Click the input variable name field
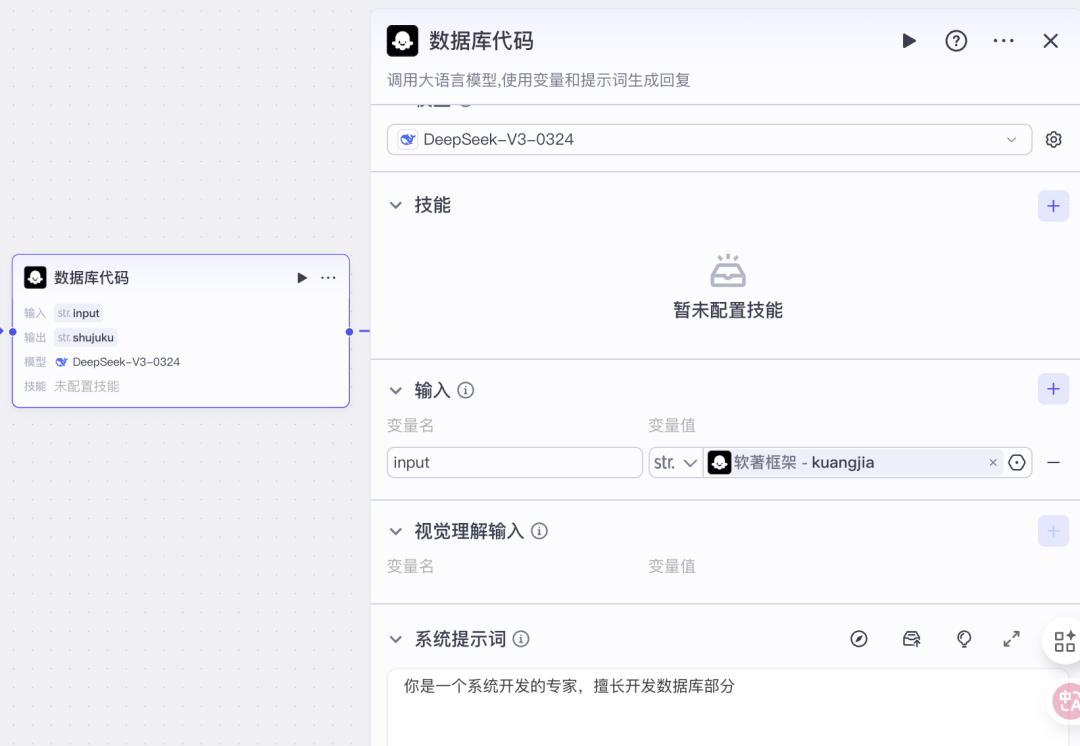The image size is (1080, 746). [515, 463]
